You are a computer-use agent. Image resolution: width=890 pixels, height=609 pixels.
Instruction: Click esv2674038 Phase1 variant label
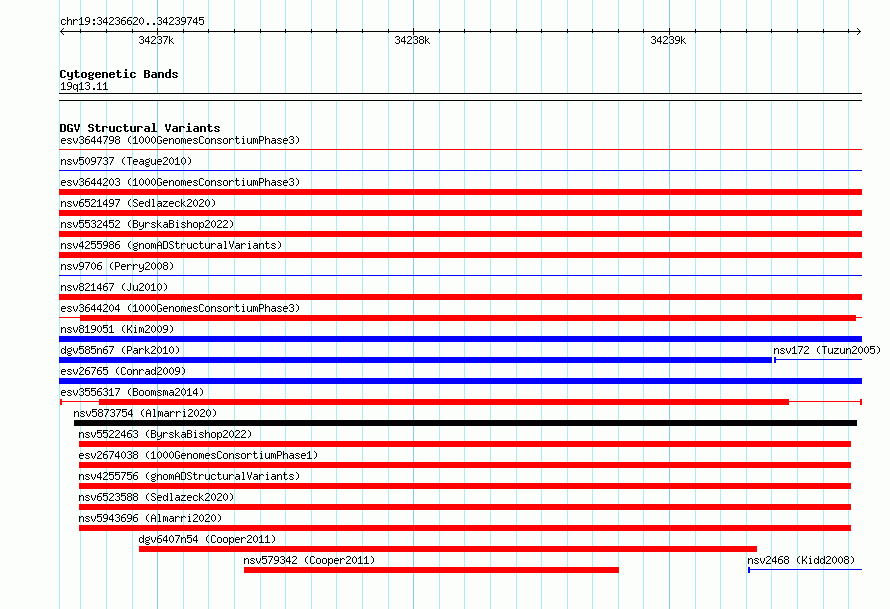click(198, 455)
